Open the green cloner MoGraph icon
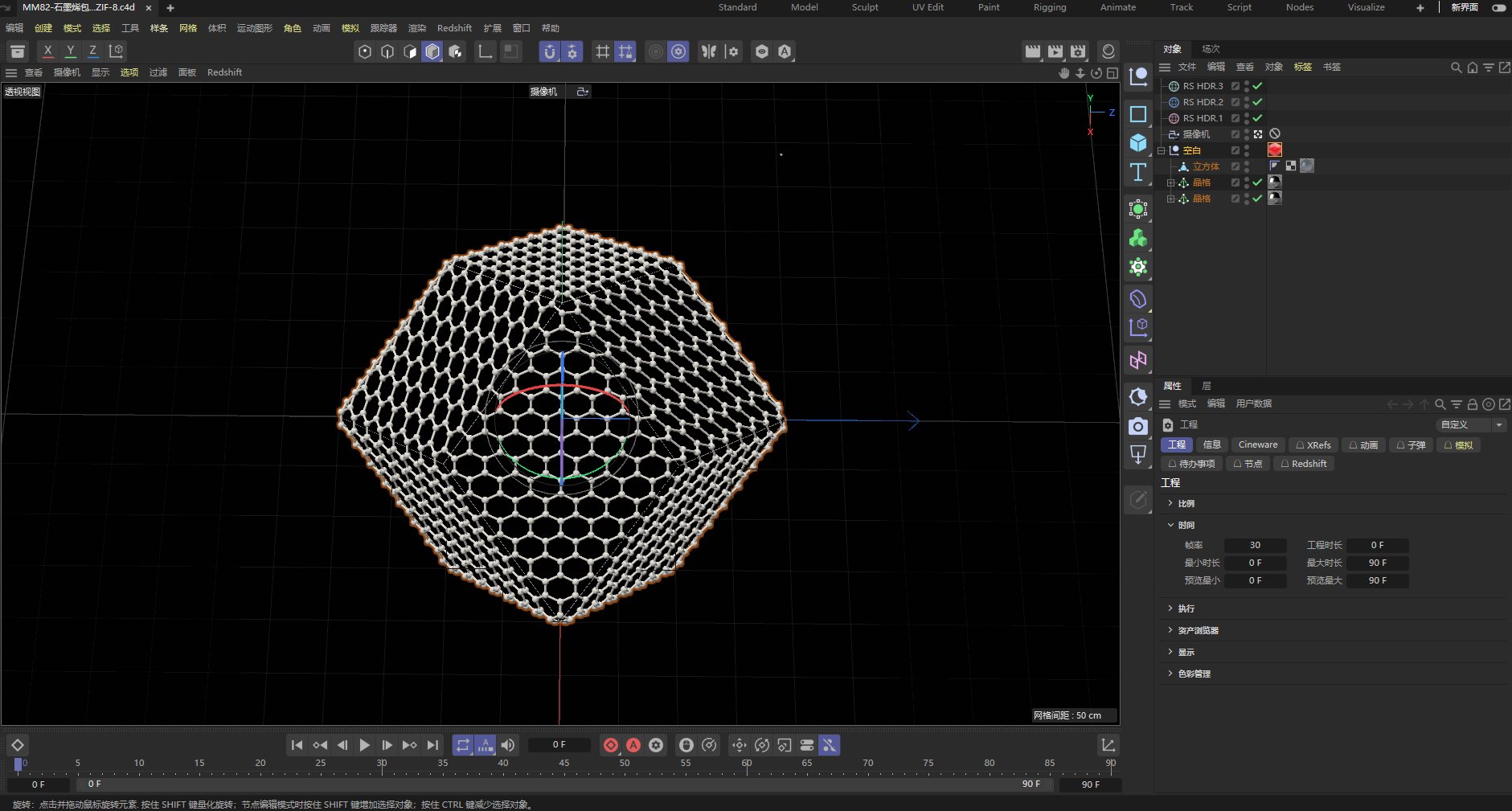 [x=1138, y=238]
